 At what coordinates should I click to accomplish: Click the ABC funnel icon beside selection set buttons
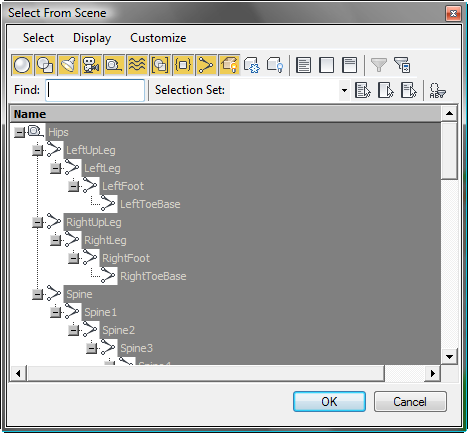point(437,90)
